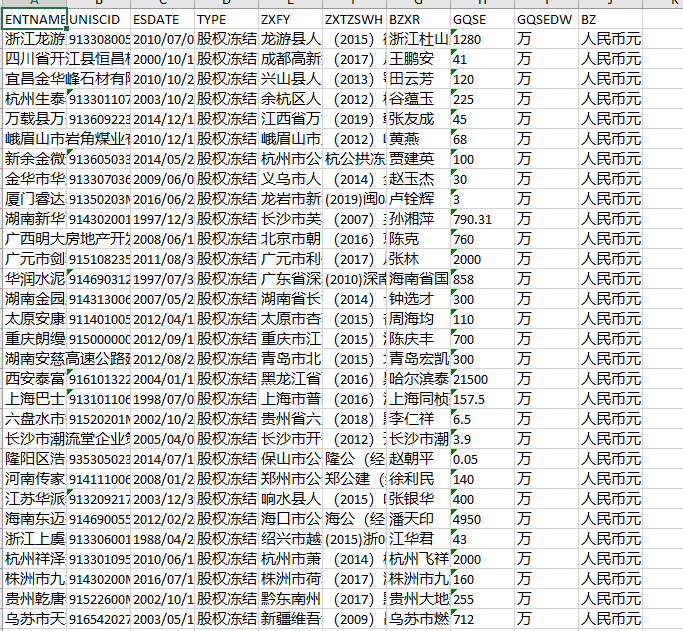The height and width of the screenshot is (631, 683).
Task: Select the 陈庆丰 cell
Action: 419,339
